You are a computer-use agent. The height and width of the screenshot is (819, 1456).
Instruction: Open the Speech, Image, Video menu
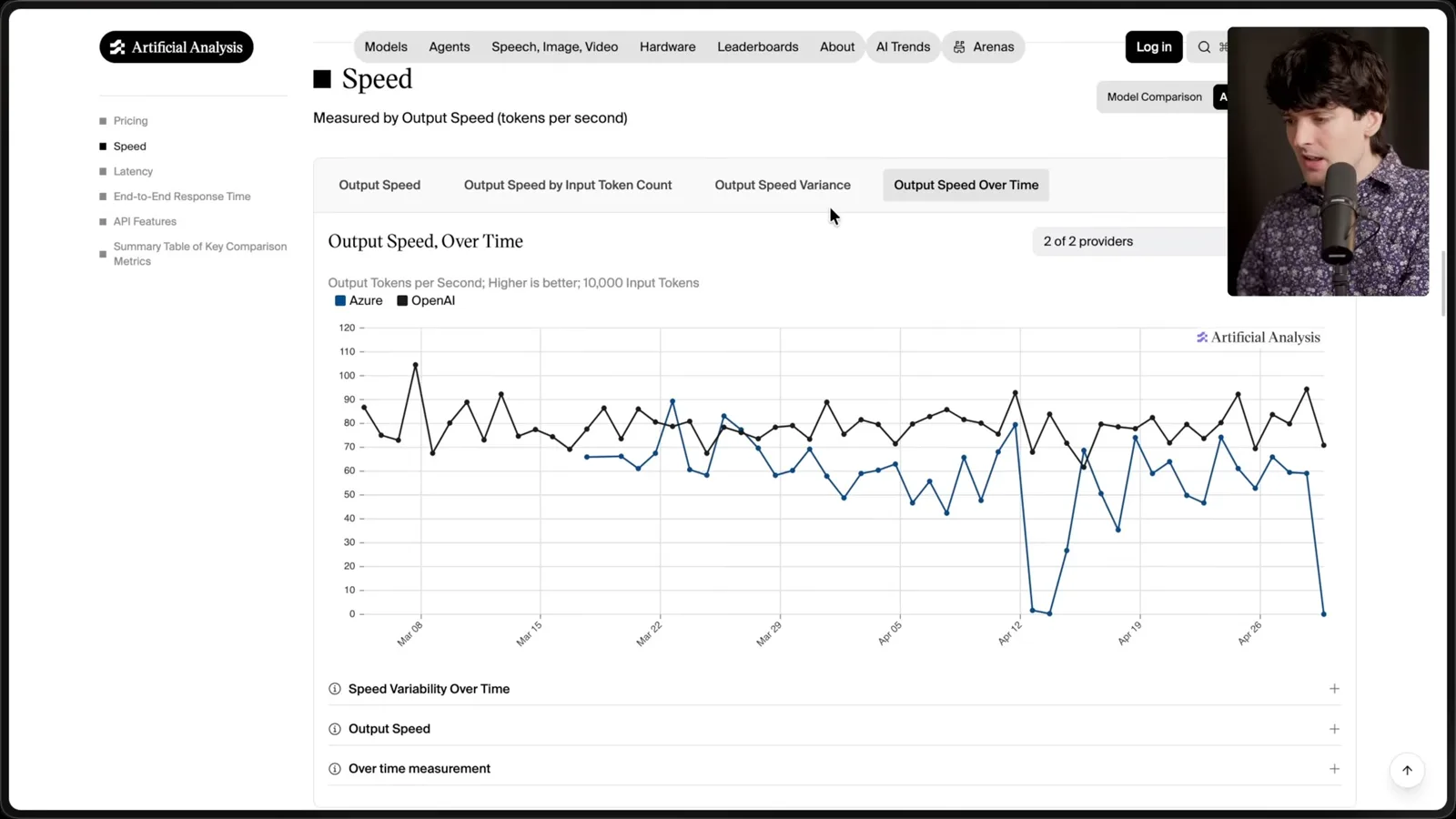click(x=555, y=47)
